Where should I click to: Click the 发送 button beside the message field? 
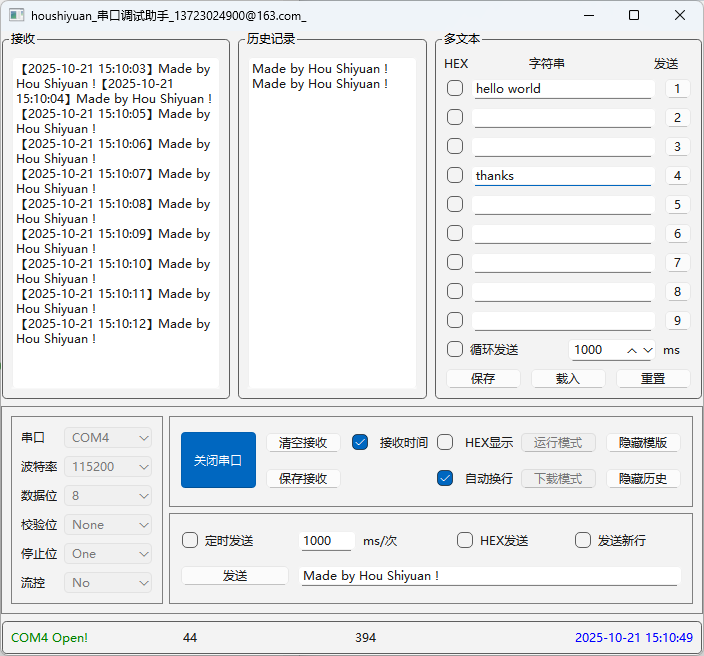click(235, 576)
